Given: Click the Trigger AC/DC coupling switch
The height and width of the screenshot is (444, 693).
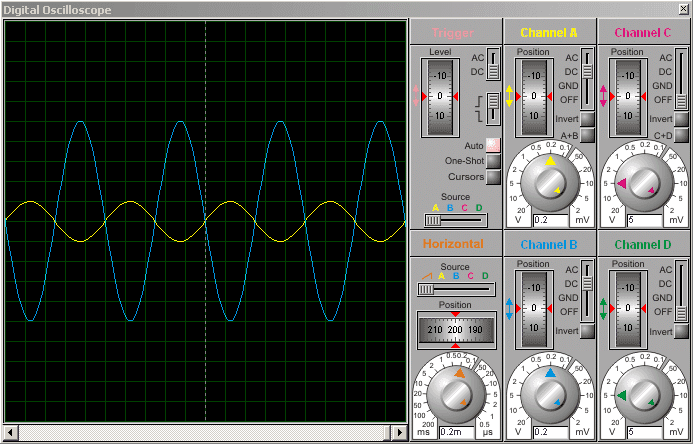Looking at the screenshot, I should 493,65.
